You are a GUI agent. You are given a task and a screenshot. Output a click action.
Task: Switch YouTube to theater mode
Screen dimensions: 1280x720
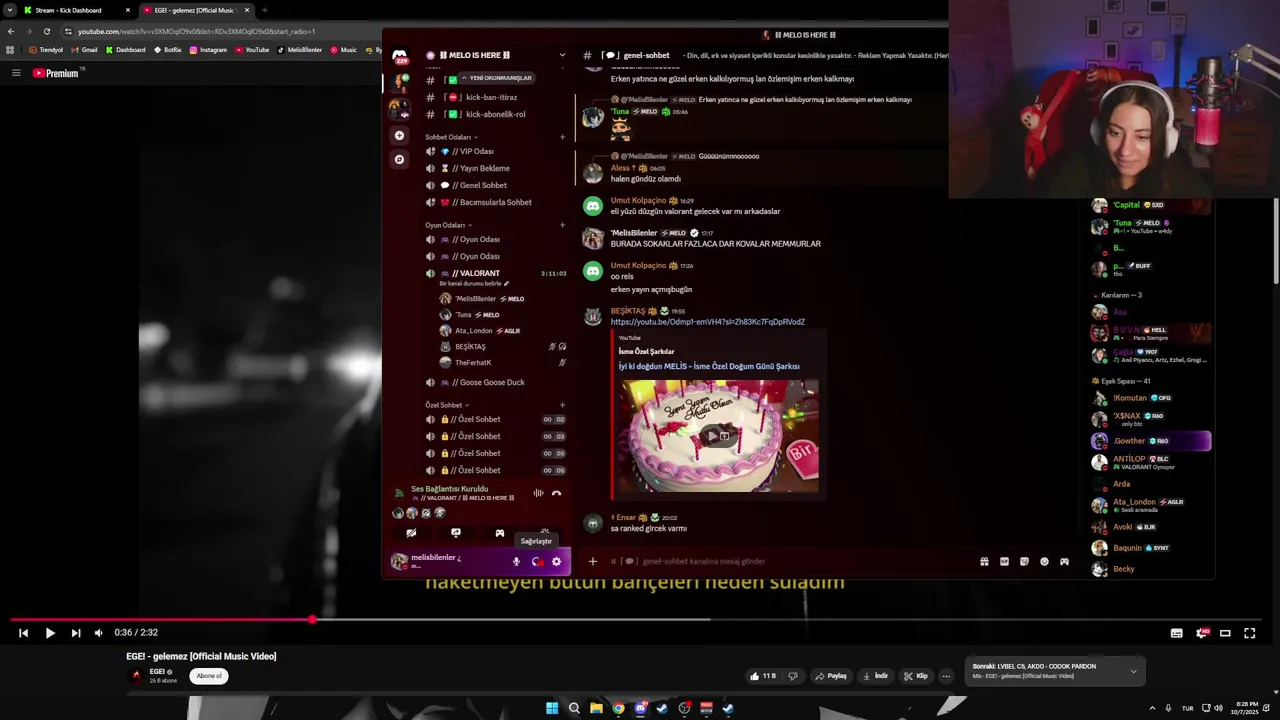1225,633
